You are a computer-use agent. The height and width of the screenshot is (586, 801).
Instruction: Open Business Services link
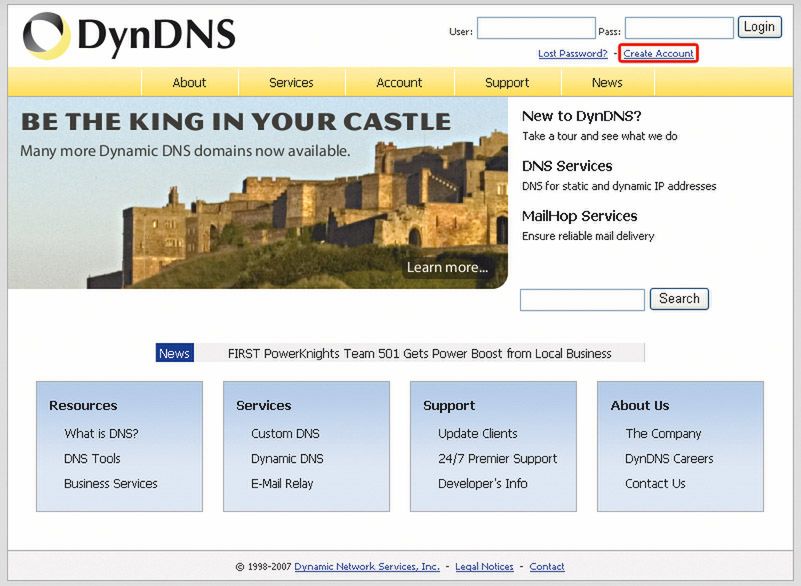click(111, 483)
